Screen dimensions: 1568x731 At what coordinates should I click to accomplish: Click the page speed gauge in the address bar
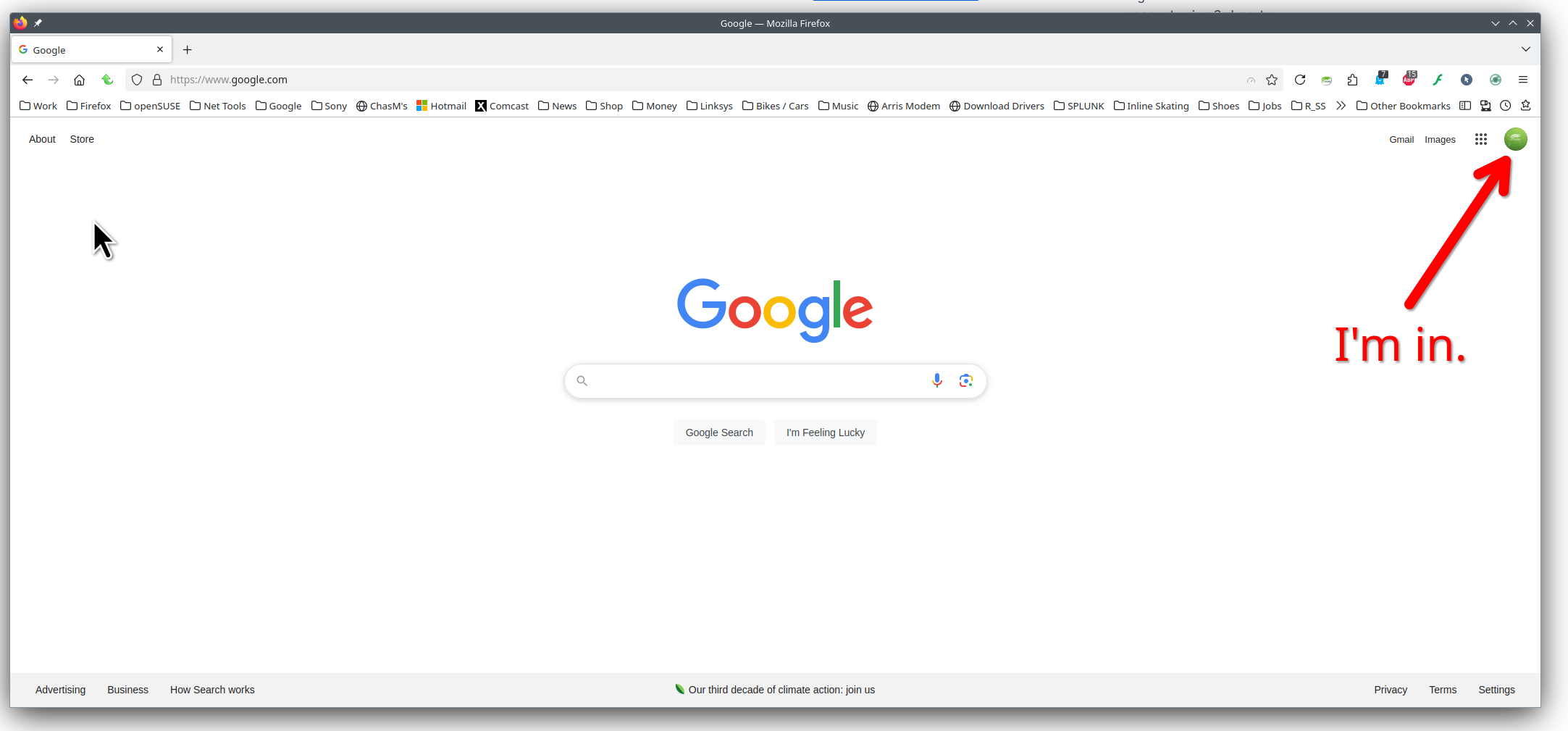(1251, 80)
